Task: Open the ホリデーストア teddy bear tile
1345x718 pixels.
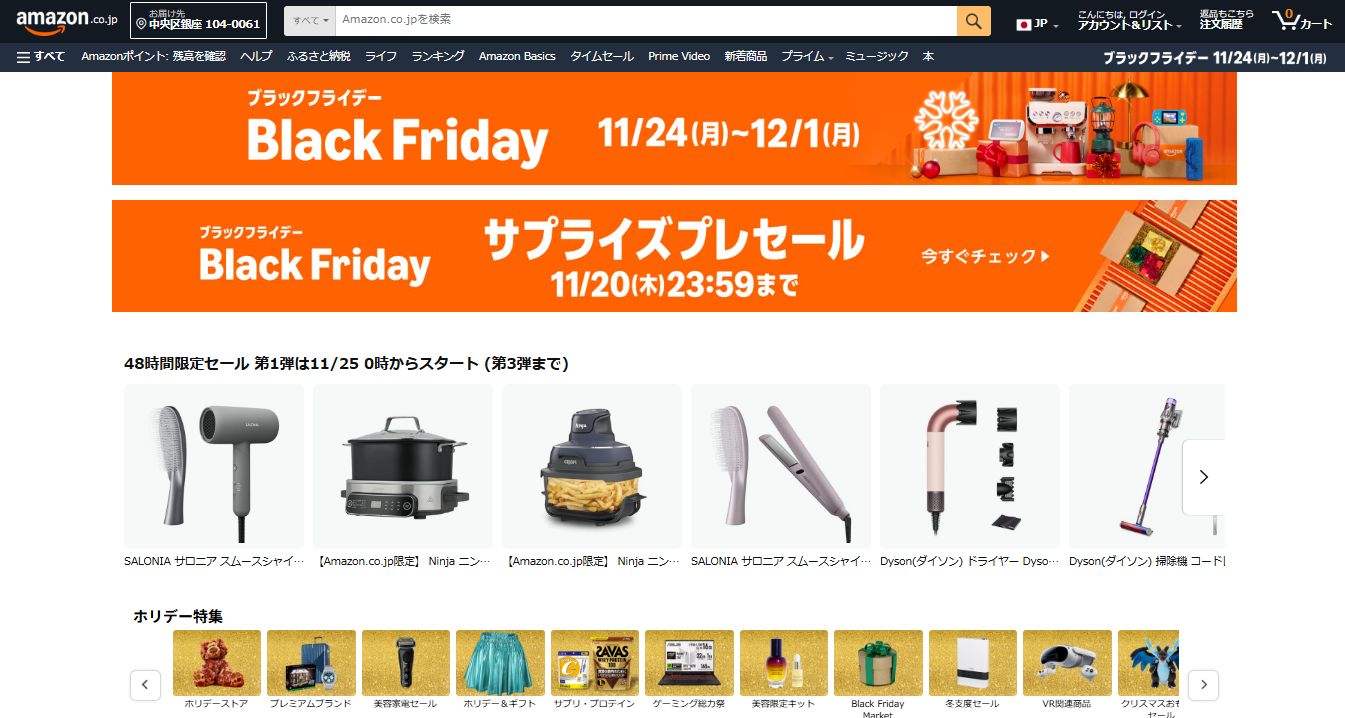Action: tap(217, 663)
